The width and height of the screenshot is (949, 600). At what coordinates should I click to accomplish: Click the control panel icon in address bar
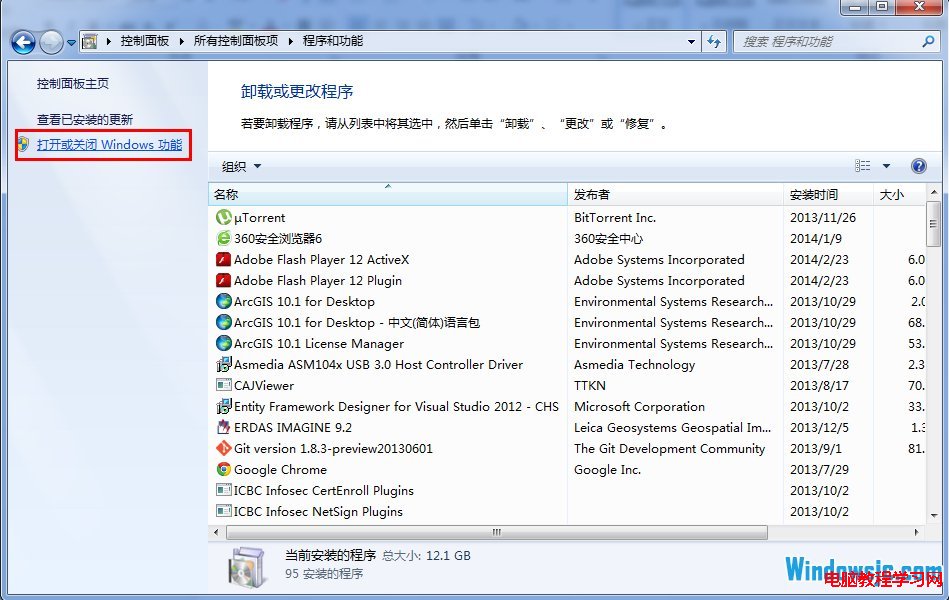[x=89, y=41]
